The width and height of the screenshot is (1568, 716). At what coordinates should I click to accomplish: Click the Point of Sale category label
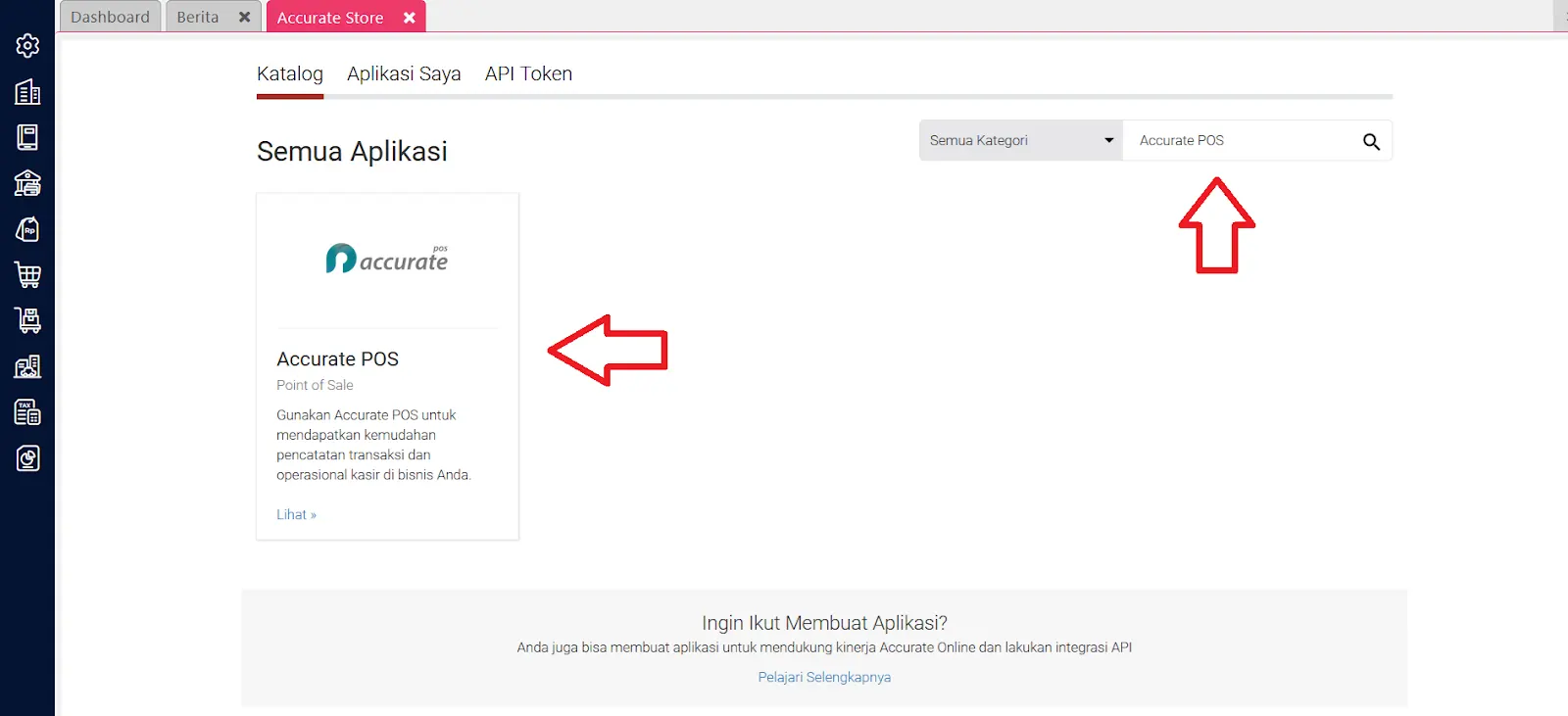[x=315, y=385]
